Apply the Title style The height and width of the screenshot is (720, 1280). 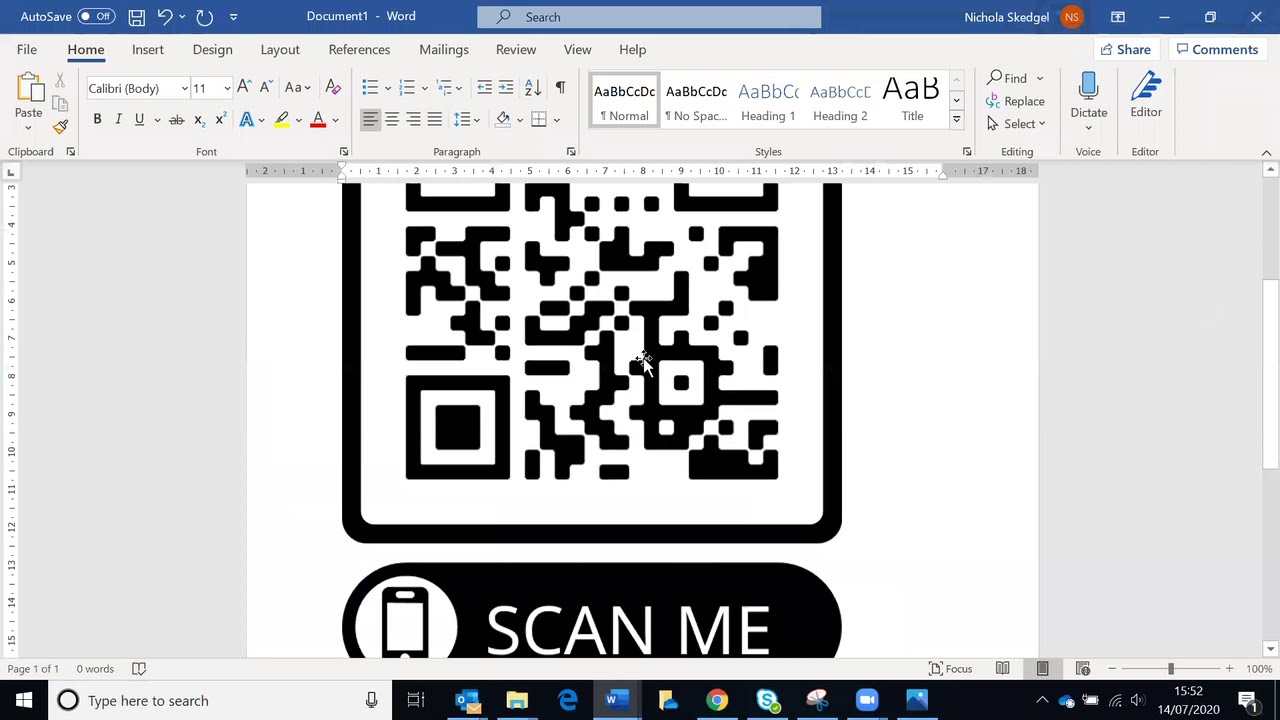pos(912,100)
